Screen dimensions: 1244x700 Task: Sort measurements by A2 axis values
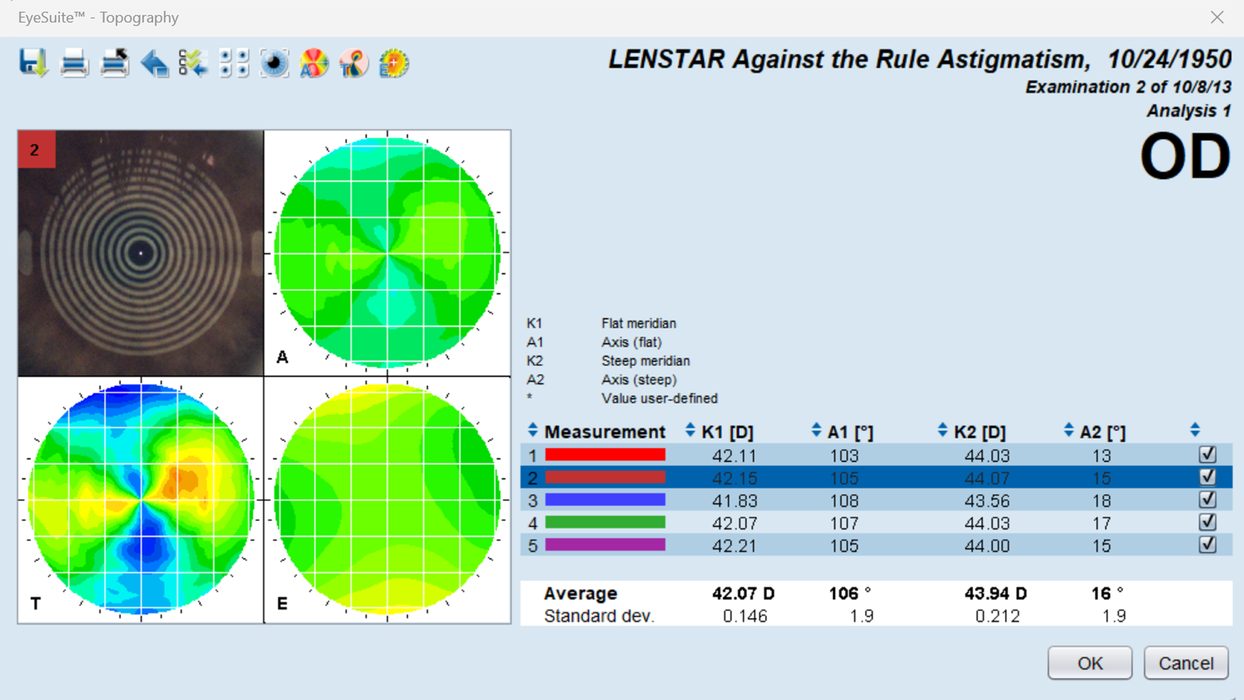click(x=1066, y=430)
